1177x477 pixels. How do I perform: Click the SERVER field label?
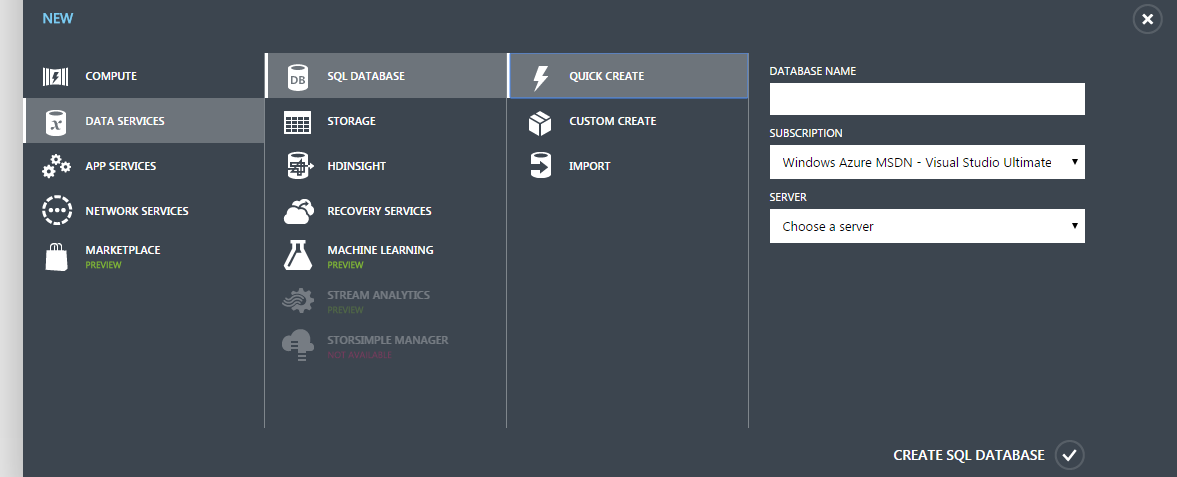point(787,198)
